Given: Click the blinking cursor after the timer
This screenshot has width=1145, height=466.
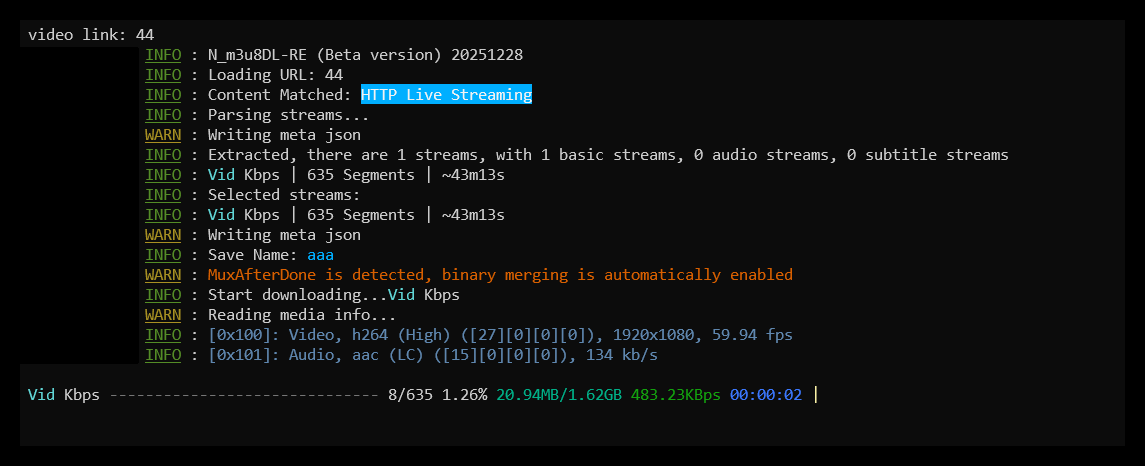Looking at the screenshot, I should [x=816, y=395].
